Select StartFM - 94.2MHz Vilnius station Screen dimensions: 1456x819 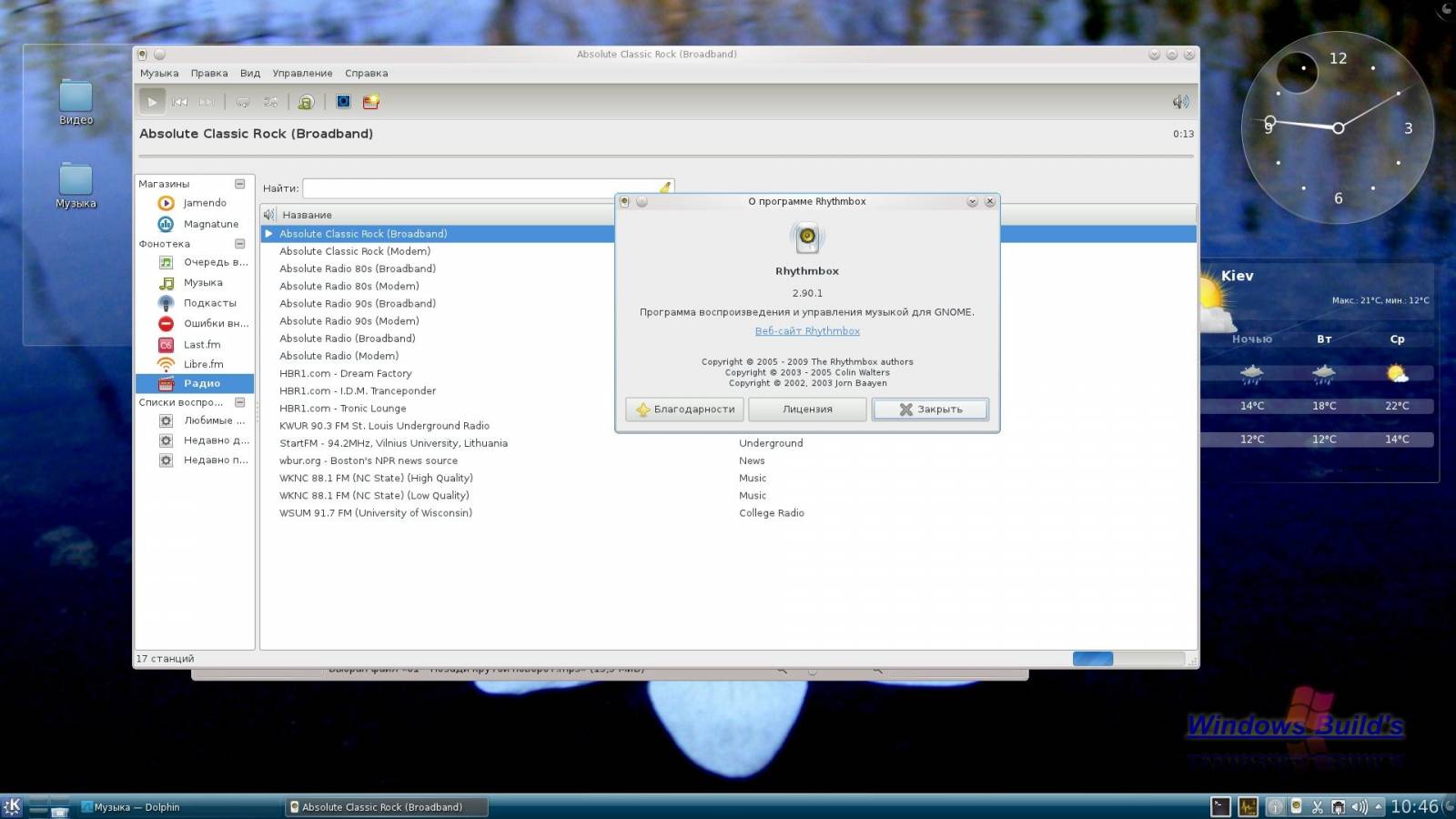[393, 443]
